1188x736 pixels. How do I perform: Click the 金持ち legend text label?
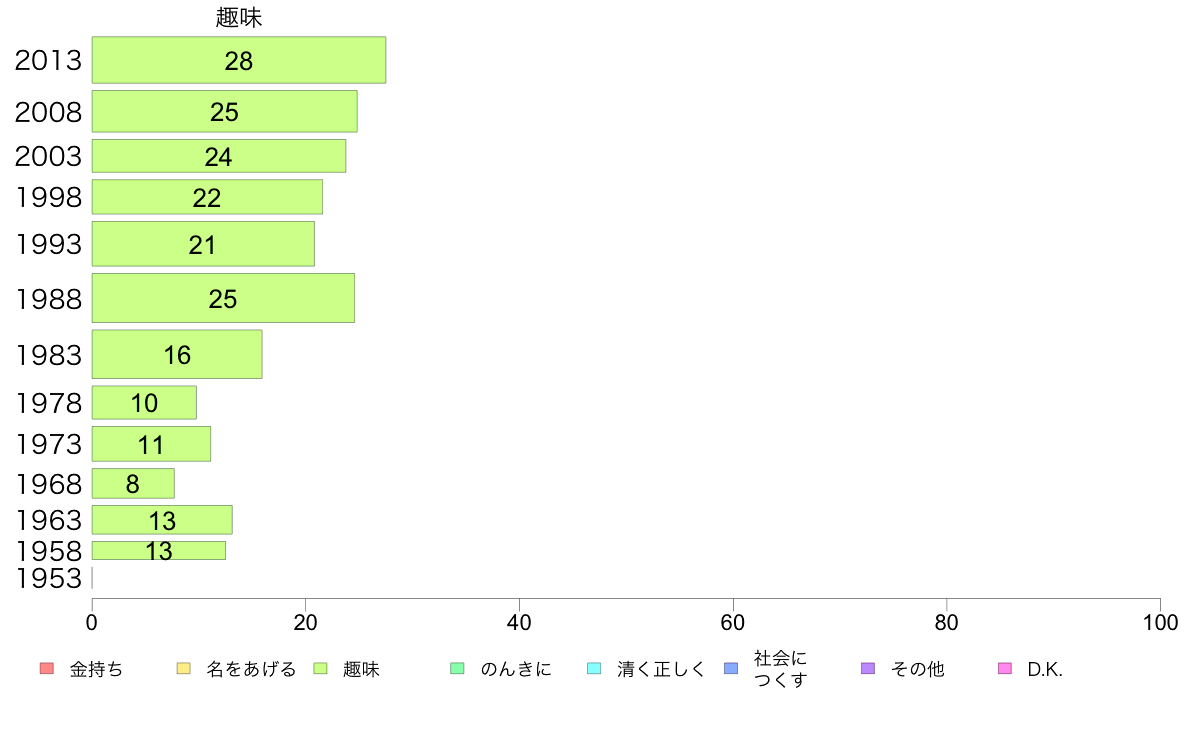(97, 670)
